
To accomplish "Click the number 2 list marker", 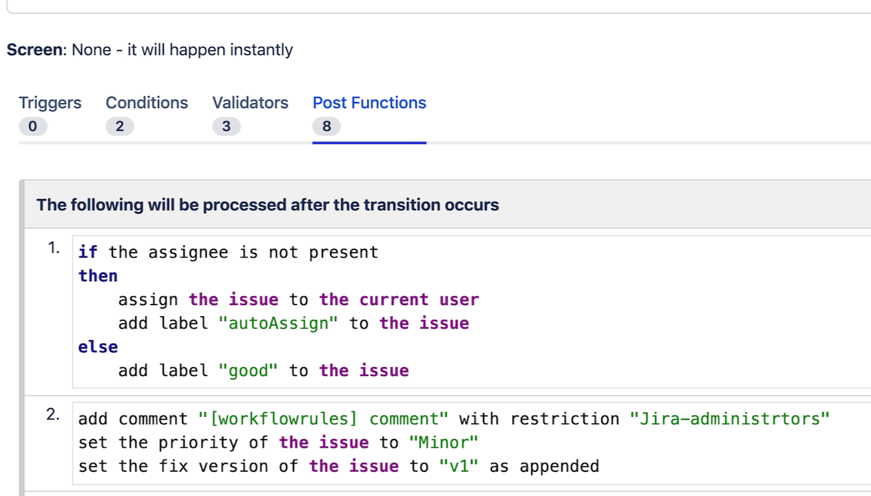I will tap(53, 415).
